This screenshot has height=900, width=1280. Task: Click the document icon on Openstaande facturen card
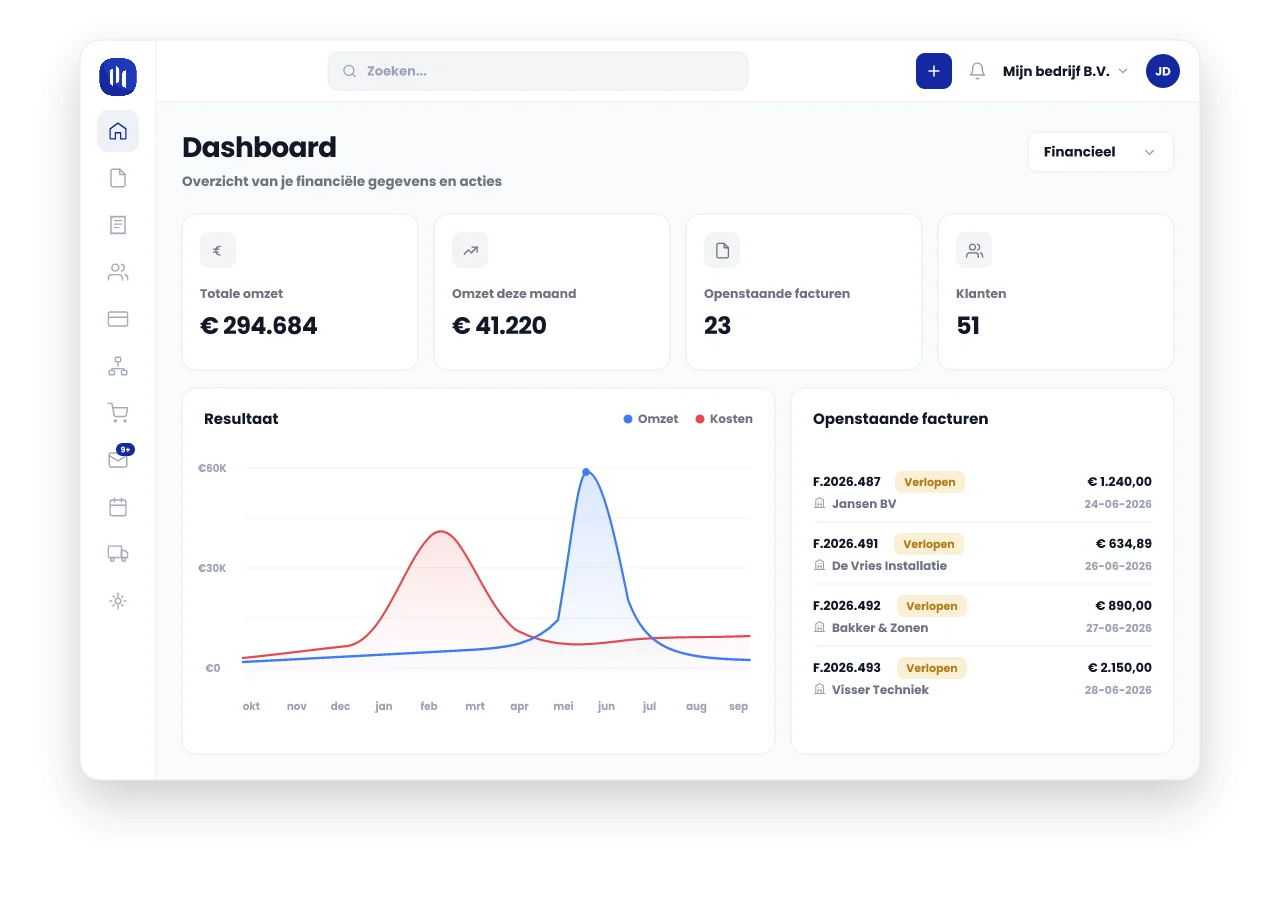722,250
